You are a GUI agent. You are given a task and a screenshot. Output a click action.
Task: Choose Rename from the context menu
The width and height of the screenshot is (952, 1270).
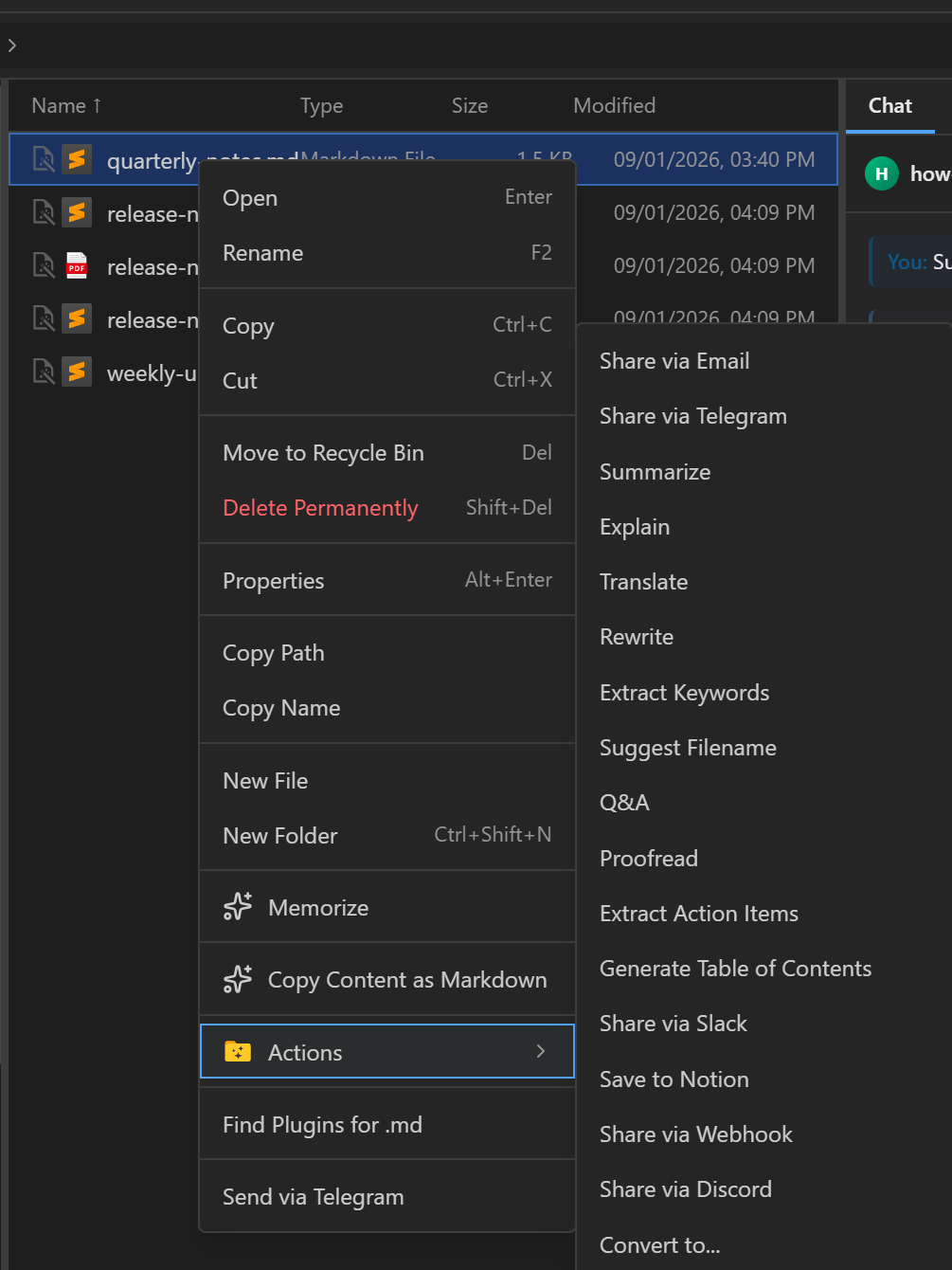[x=387, y=252]
